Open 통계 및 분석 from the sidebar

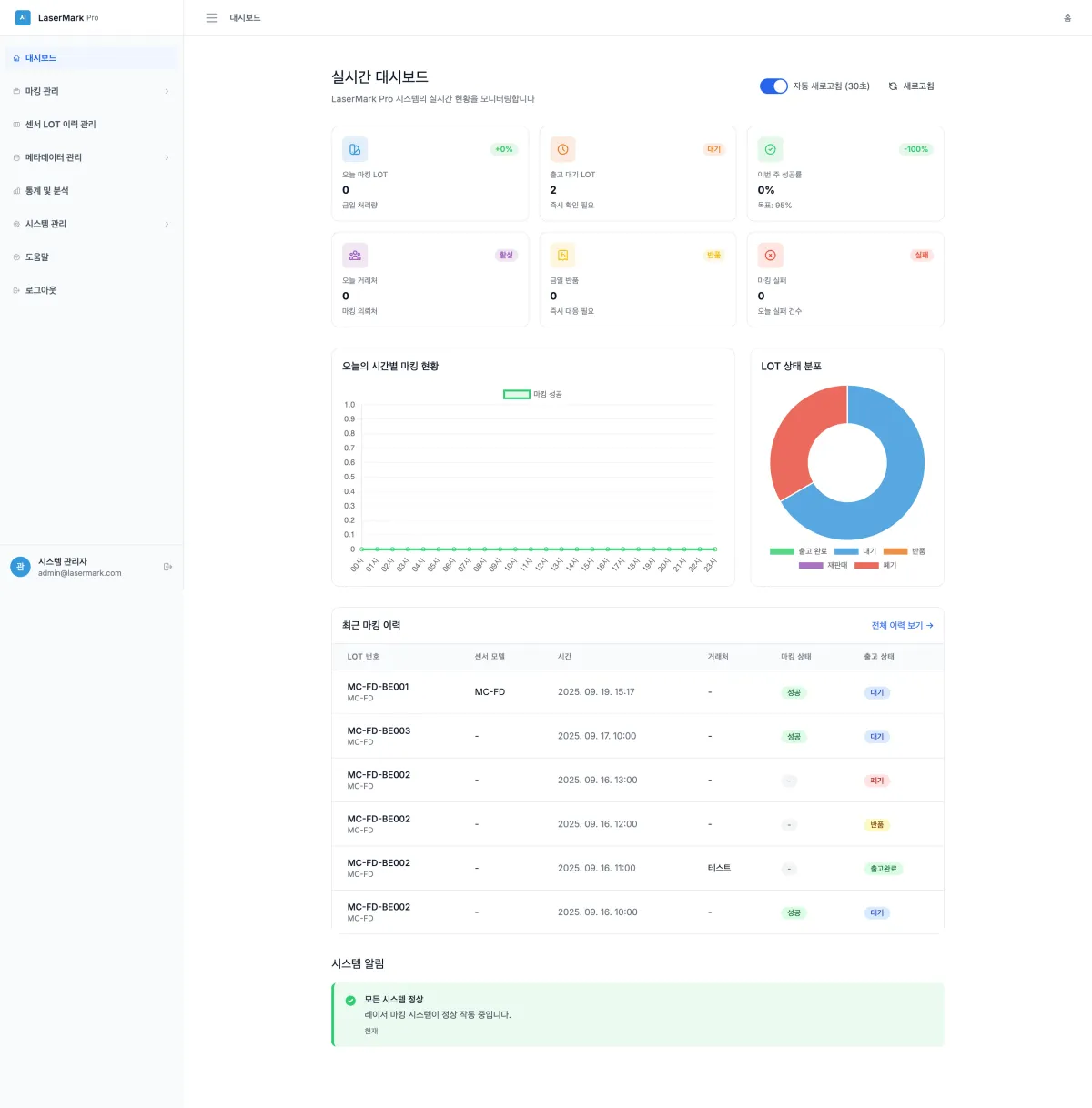[46, 191]
